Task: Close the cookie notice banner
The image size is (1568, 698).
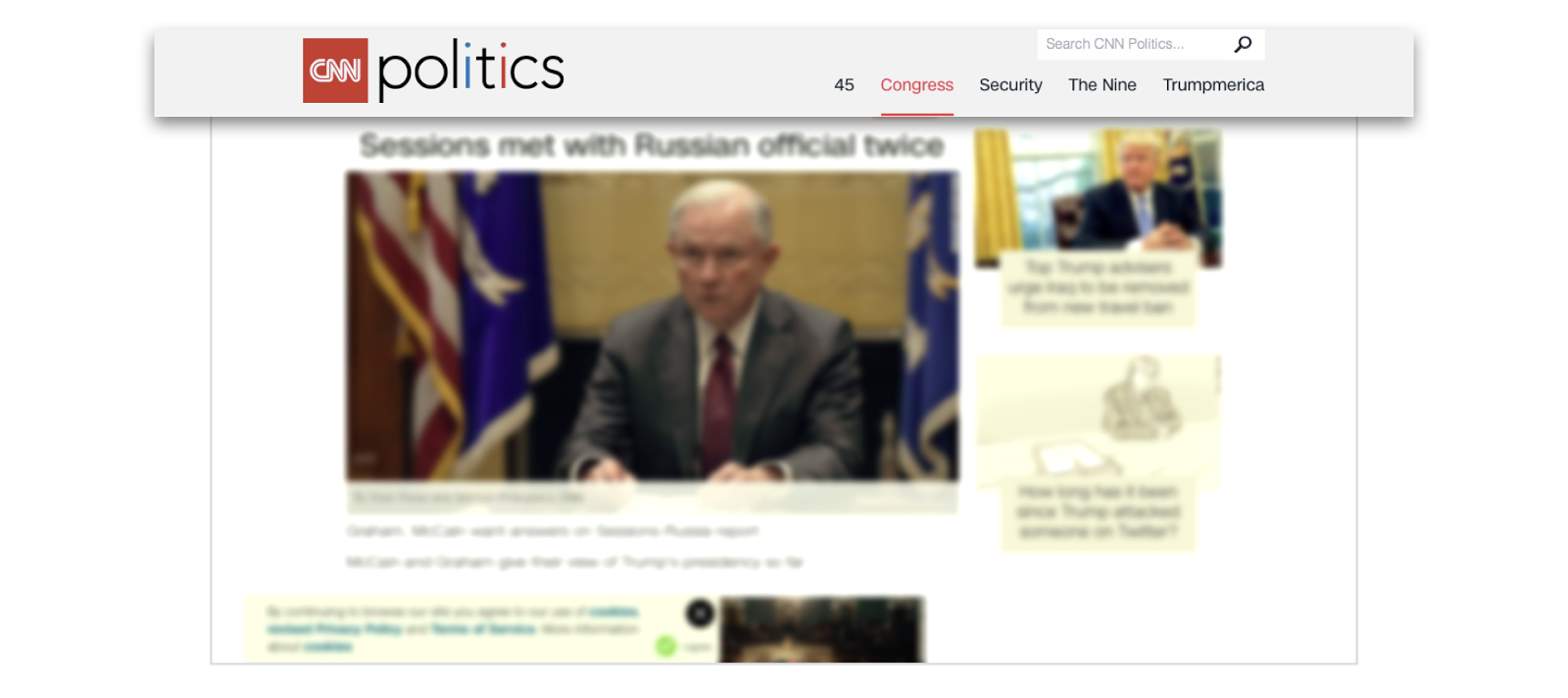Action: [x=700, y=614]
